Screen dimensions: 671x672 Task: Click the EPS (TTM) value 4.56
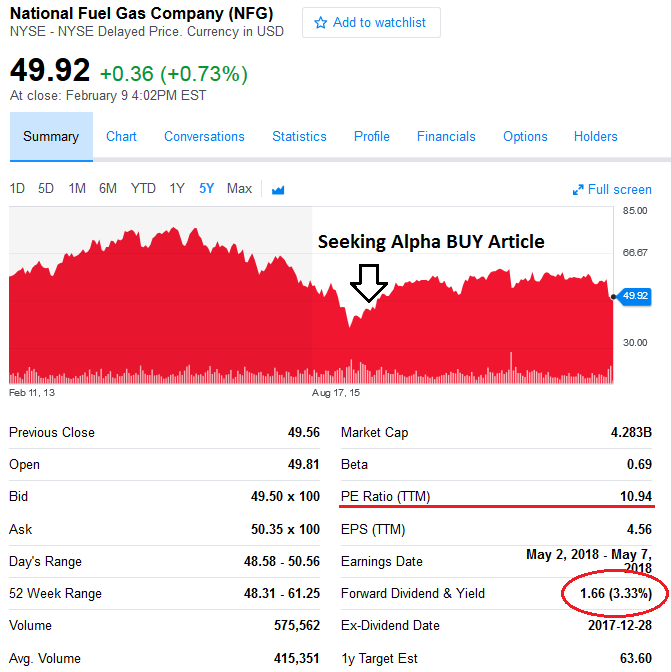(639, 529)
